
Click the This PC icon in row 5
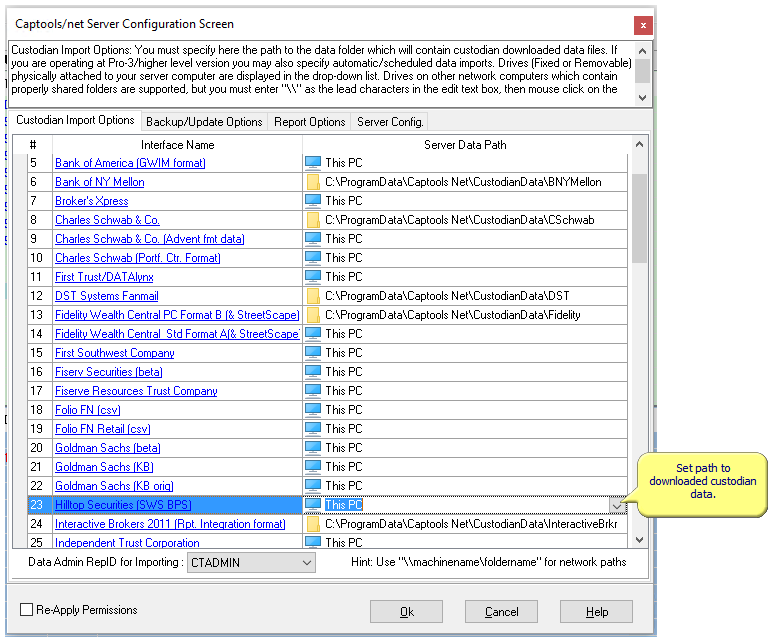coord(313,163)
